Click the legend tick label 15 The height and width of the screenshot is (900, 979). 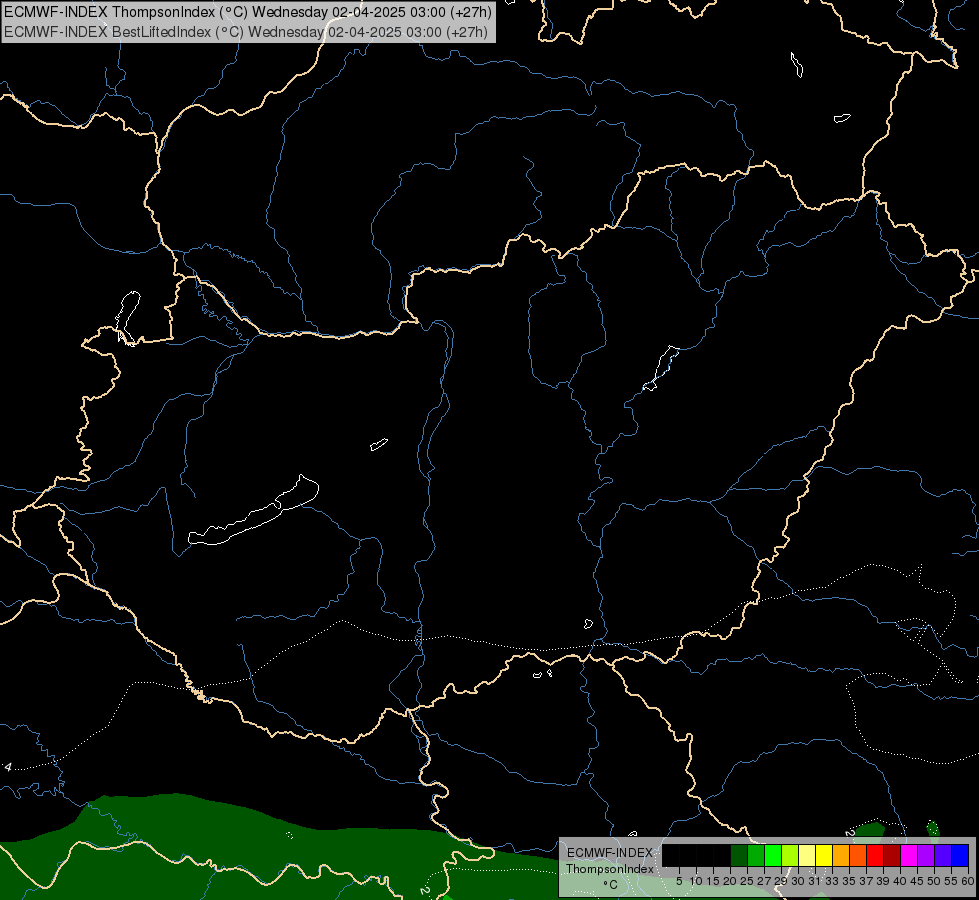click(x=713, y=881)
